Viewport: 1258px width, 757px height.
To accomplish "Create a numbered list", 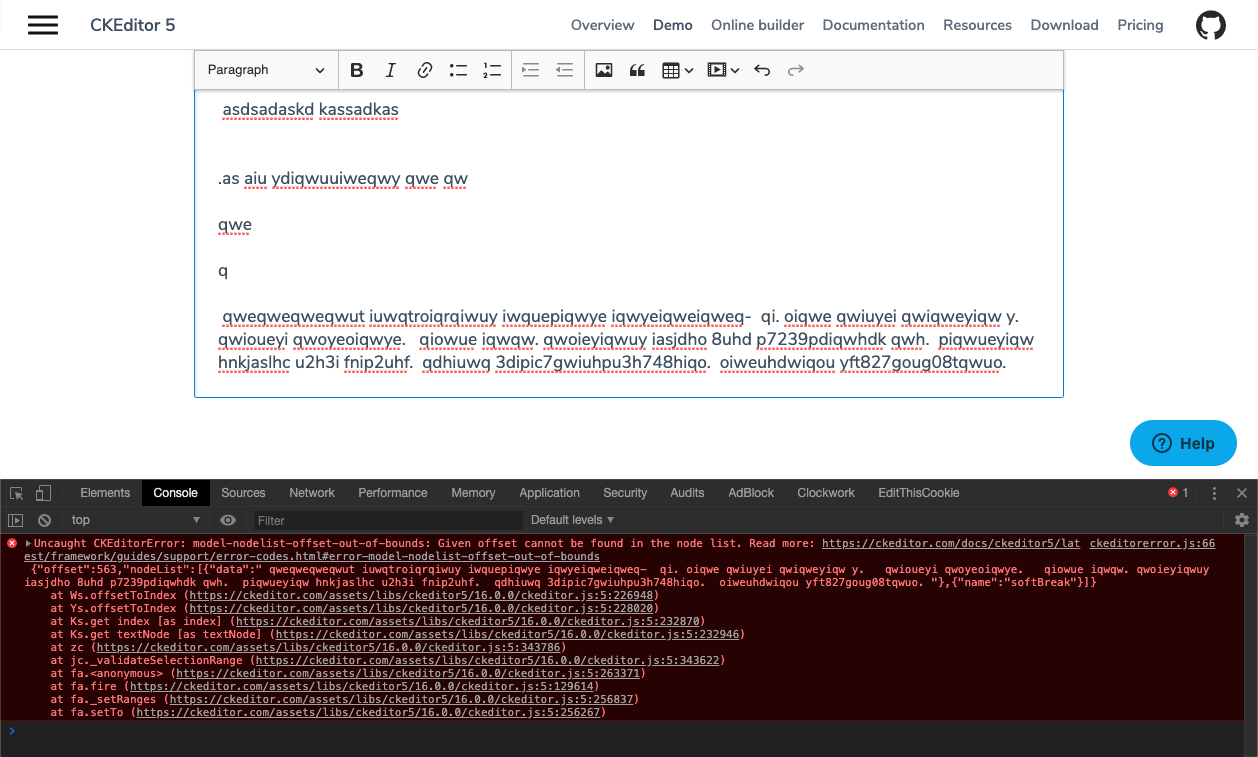I will pos(491,70).
